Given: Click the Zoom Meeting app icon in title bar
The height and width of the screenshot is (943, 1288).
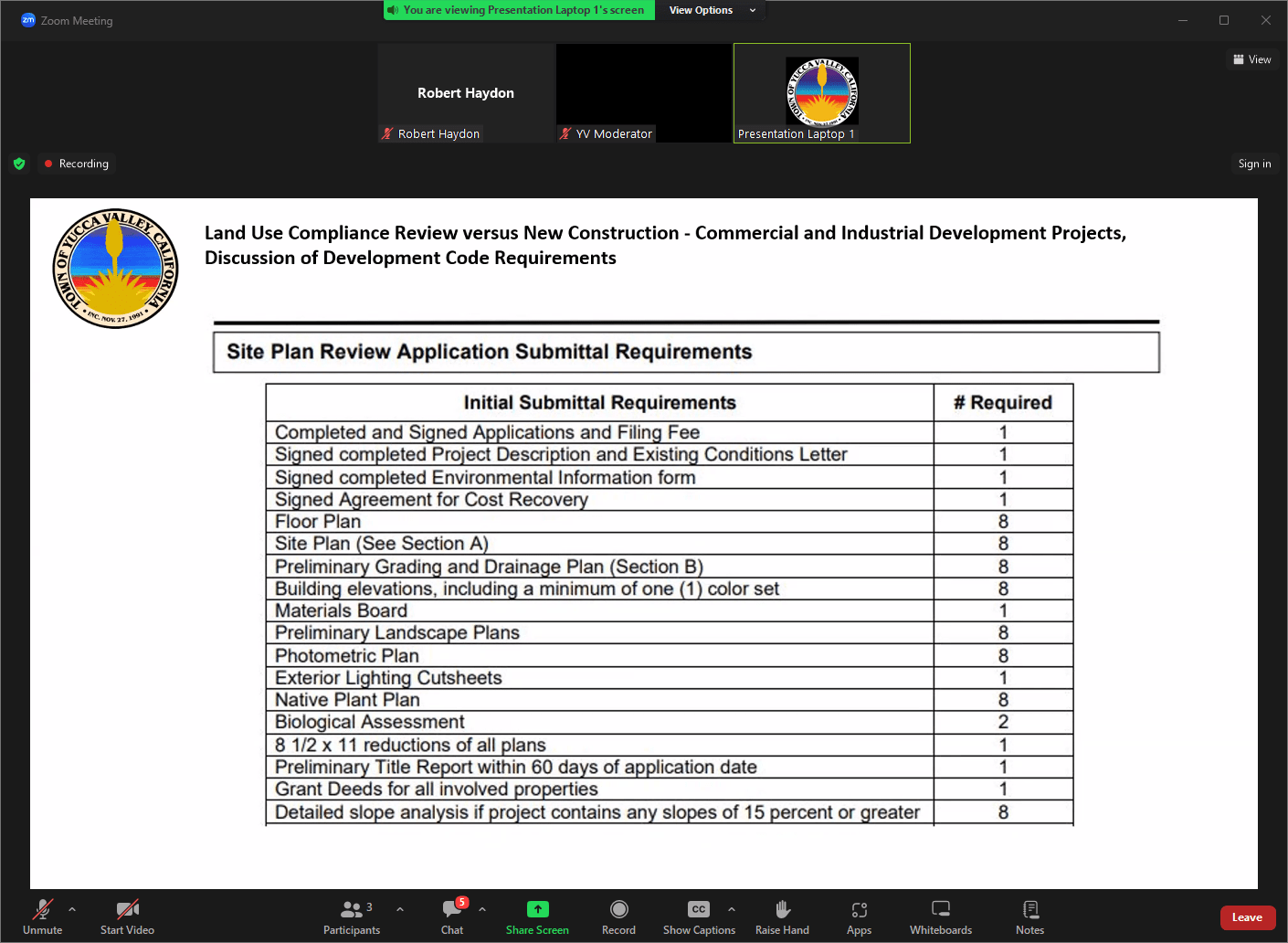Looking at the screenshot, I should click(28, 20).
